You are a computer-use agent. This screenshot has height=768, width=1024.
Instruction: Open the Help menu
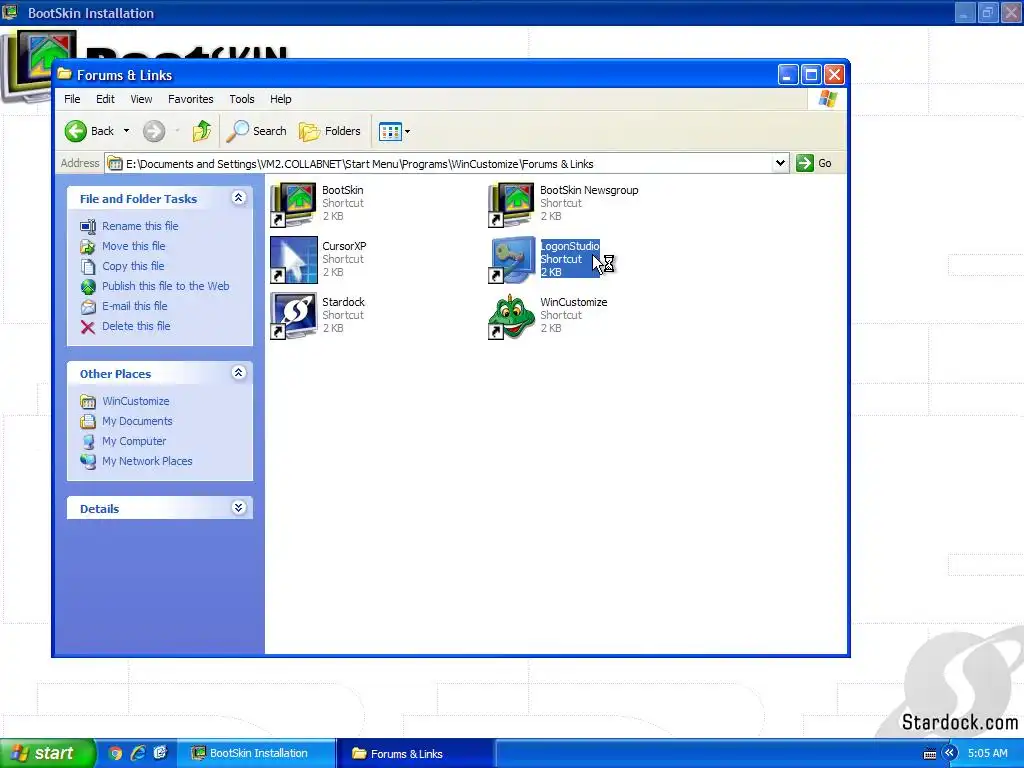[281, 99]
